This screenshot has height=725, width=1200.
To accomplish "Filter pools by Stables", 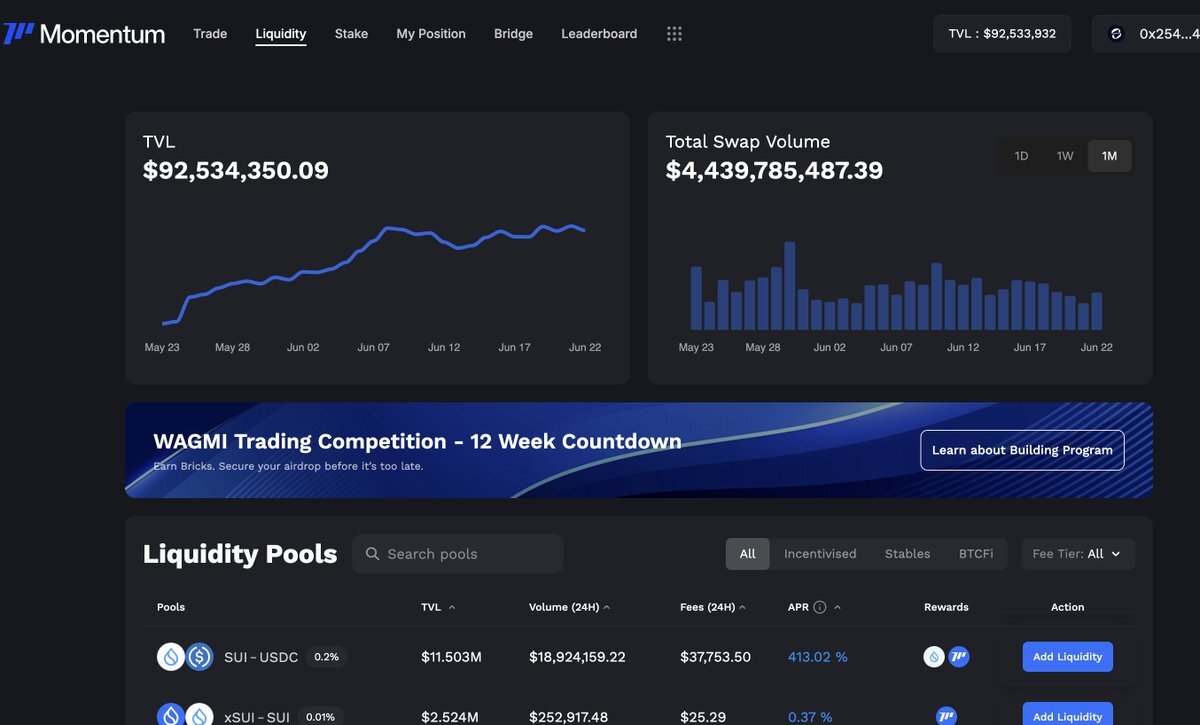I will [907, 554].
